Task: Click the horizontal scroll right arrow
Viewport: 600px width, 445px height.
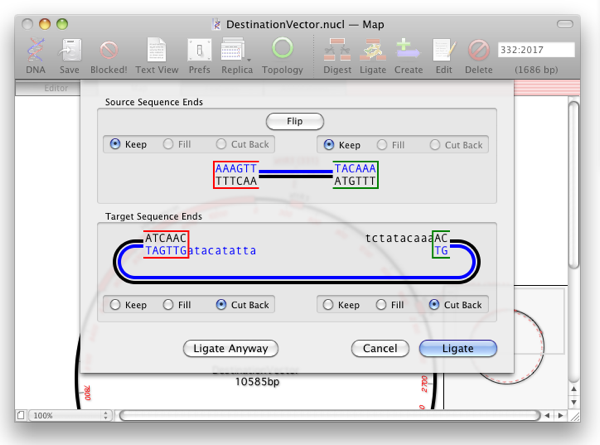Action: 561,416
